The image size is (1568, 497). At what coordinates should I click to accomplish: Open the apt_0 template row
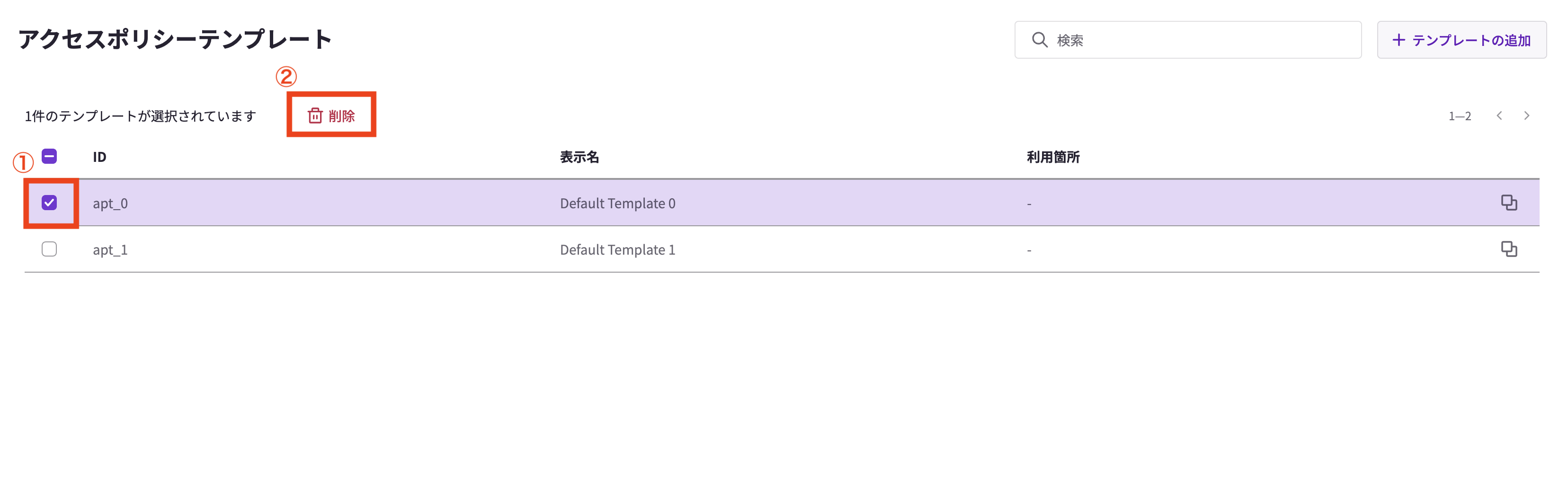[x=782, y=203]
